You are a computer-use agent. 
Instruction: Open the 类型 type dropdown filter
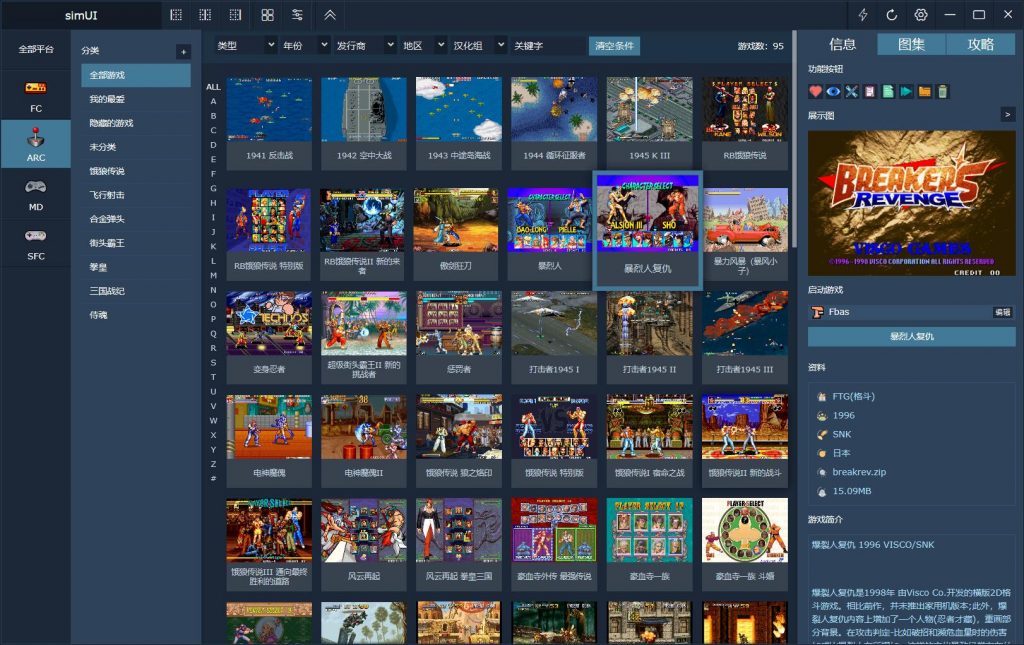coord(246,46)
